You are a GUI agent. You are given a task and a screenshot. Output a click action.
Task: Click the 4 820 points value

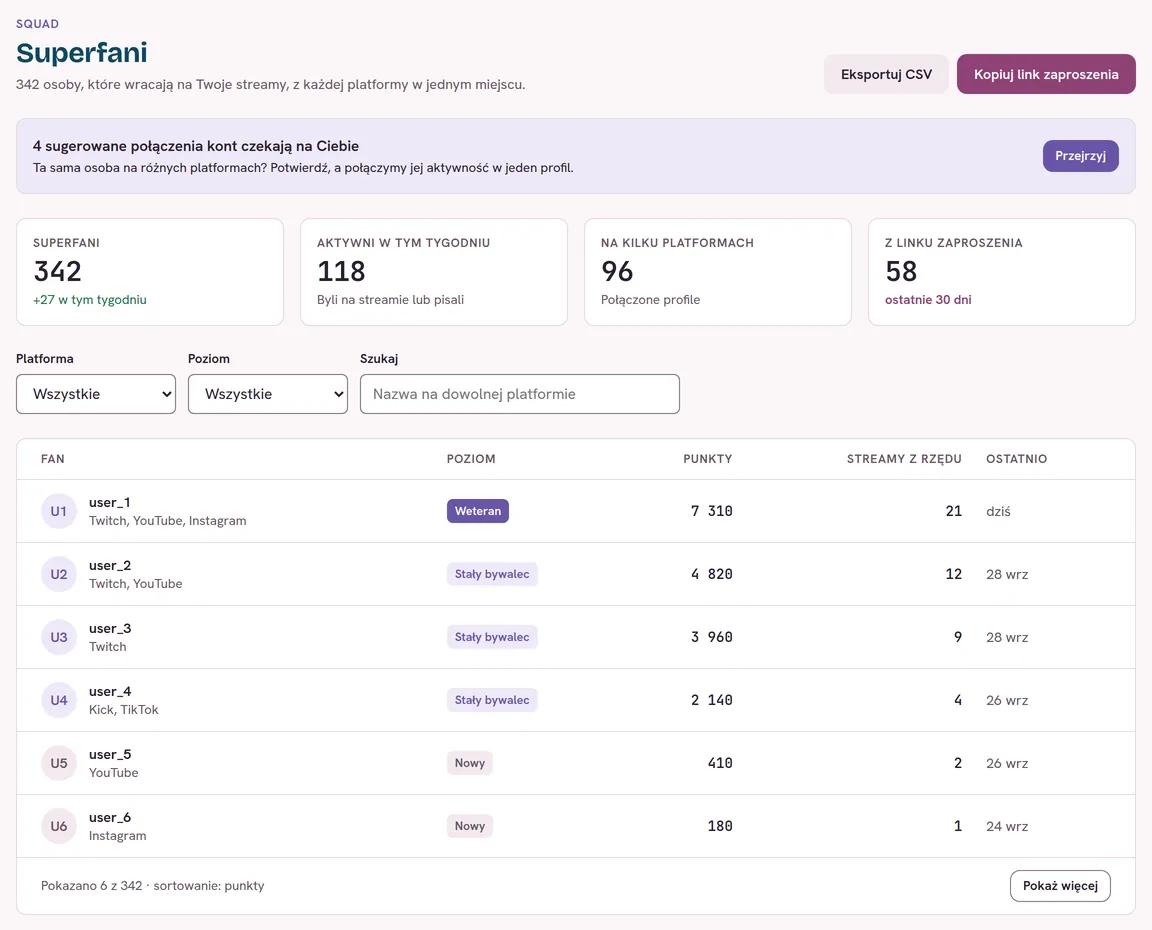[711, 574]
